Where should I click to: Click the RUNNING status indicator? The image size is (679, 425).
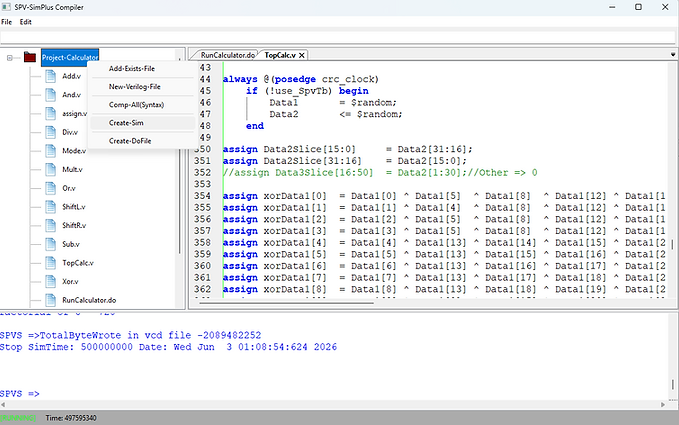point(18,418)
